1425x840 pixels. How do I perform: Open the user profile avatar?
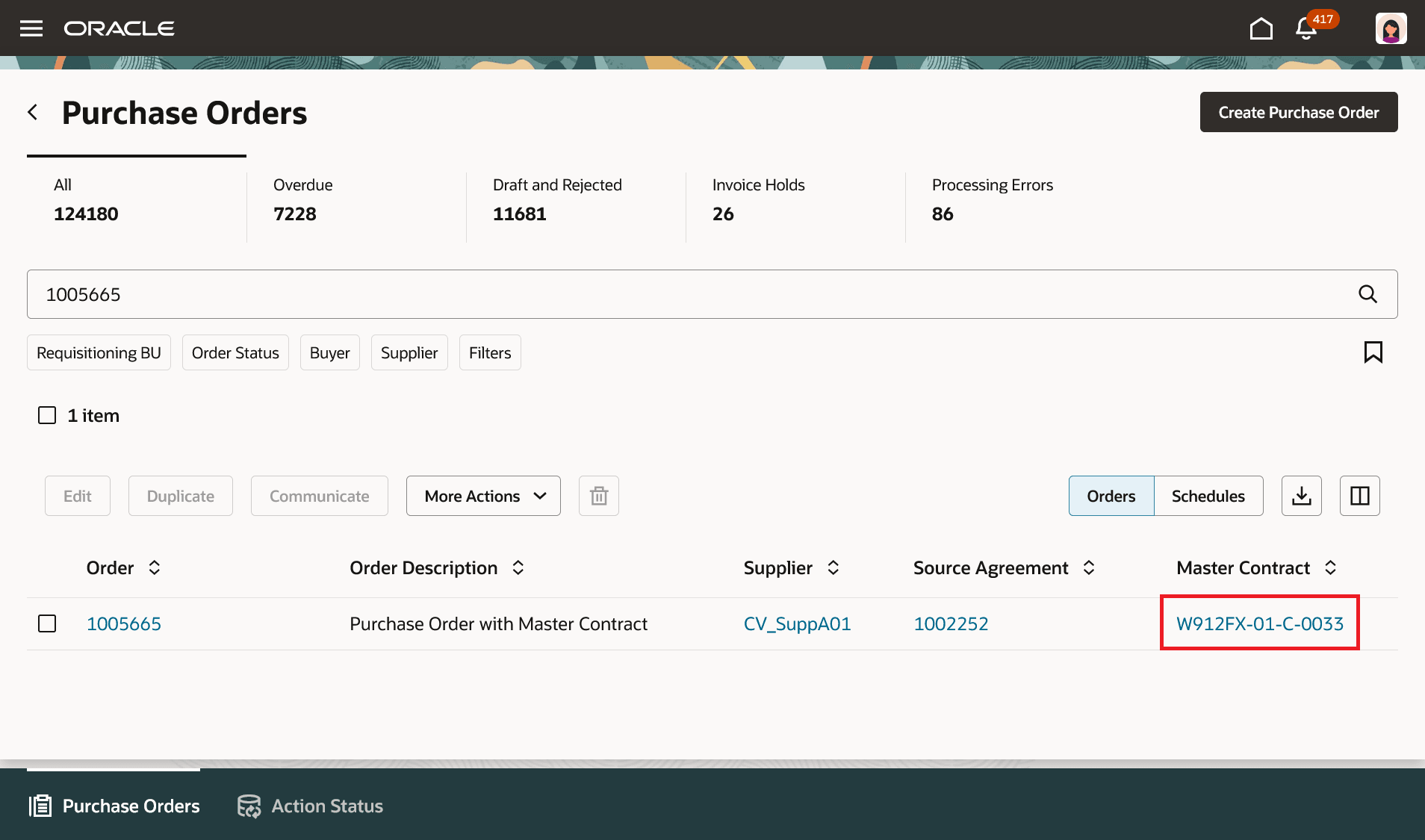pyautogui.click(x=1390, y=28)
